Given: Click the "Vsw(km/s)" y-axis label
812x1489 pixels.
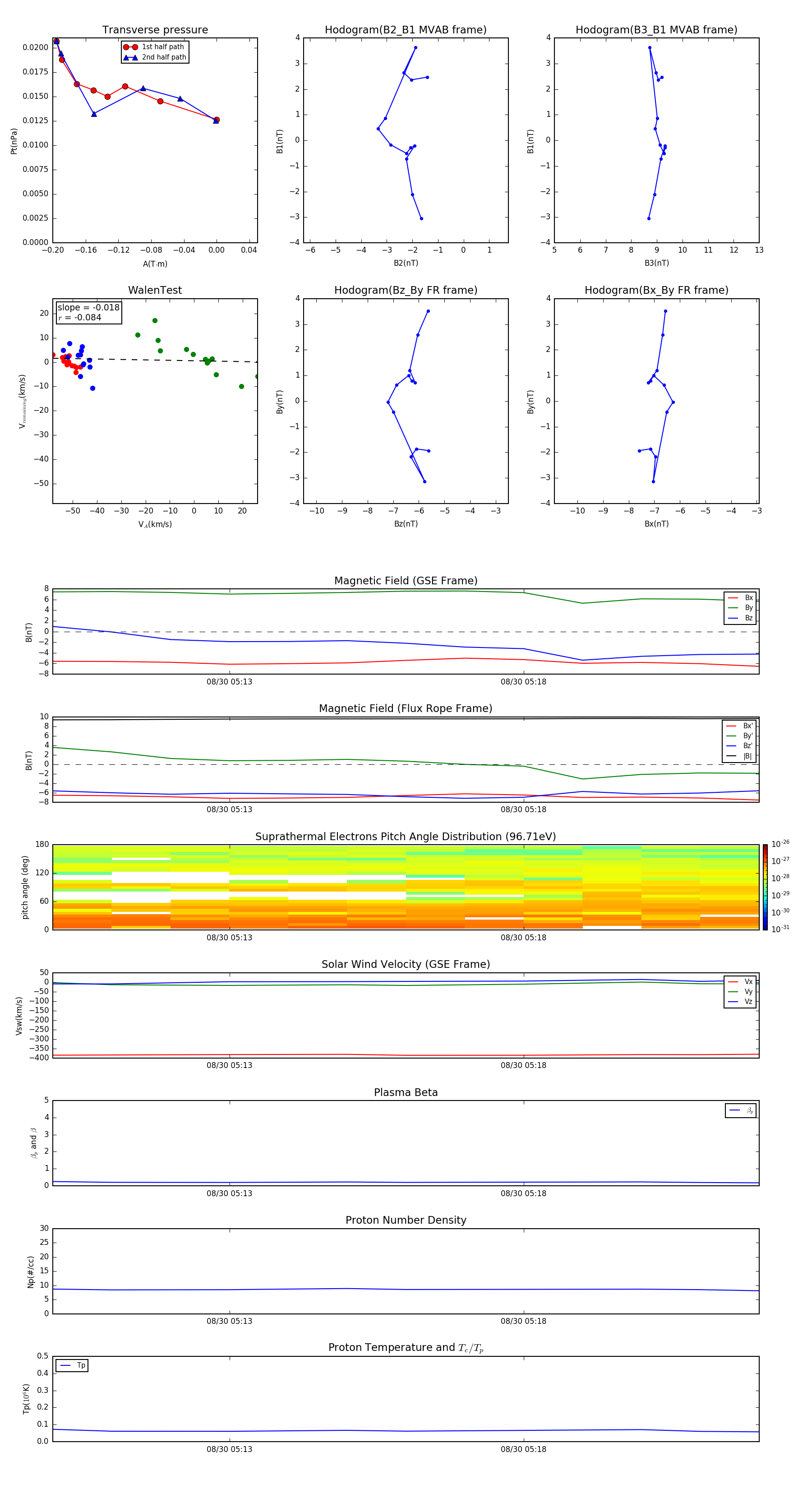Looking at the screenshot, I should click(x=18, y=1015).
